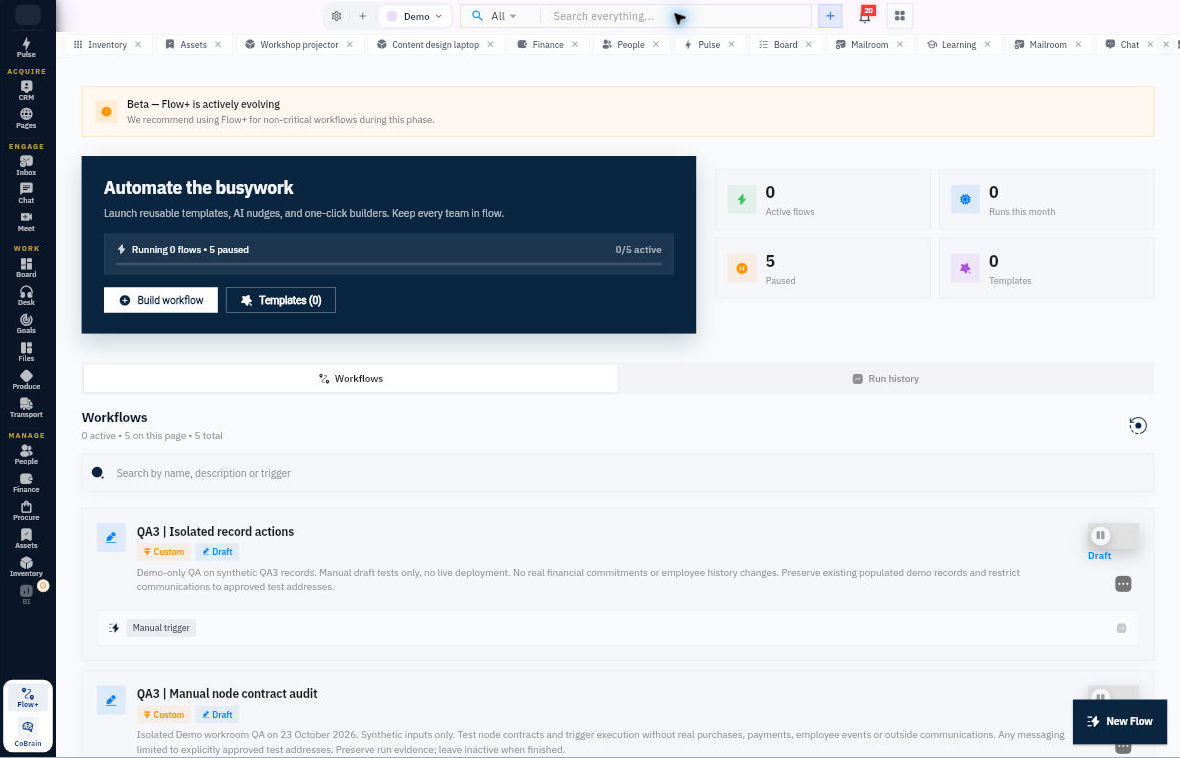The height and width of the screenshot is (758, 1180).
Task: Click edit icon for Manual node contract audit
Action: coord(111,700)
